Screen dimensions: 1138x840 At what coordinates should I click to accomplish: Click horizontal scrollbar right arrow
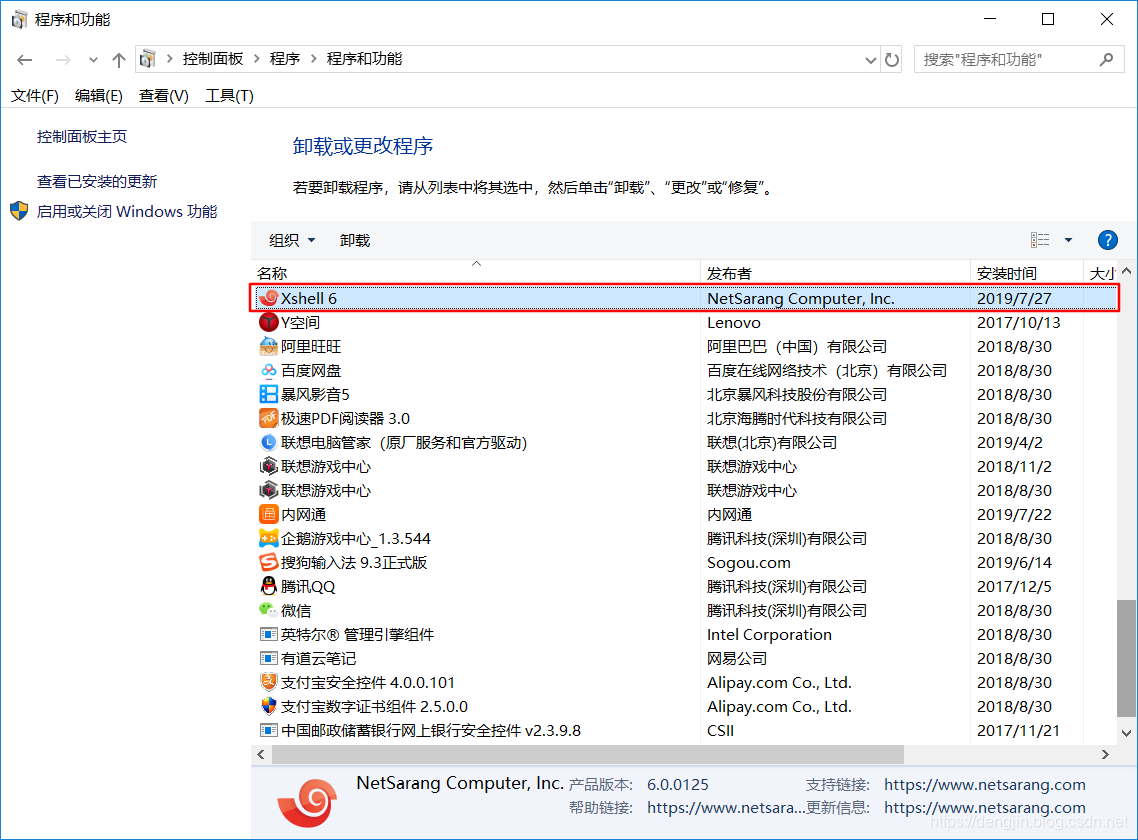(x=1105, y=754)
